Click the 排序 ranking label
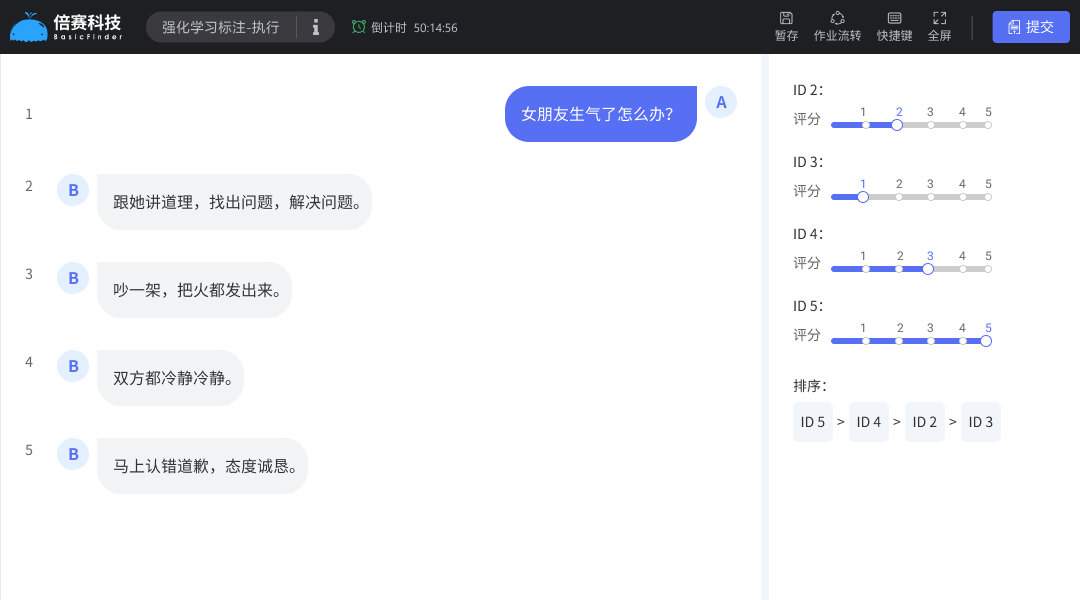This screenshot has height=600, width=1080. click(x=809, y=386)
